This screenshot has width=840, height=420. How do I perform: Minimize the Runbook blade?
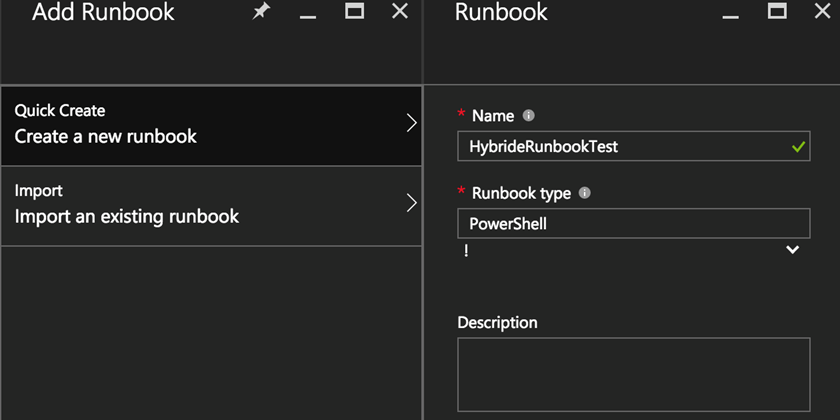click(730, 16)
